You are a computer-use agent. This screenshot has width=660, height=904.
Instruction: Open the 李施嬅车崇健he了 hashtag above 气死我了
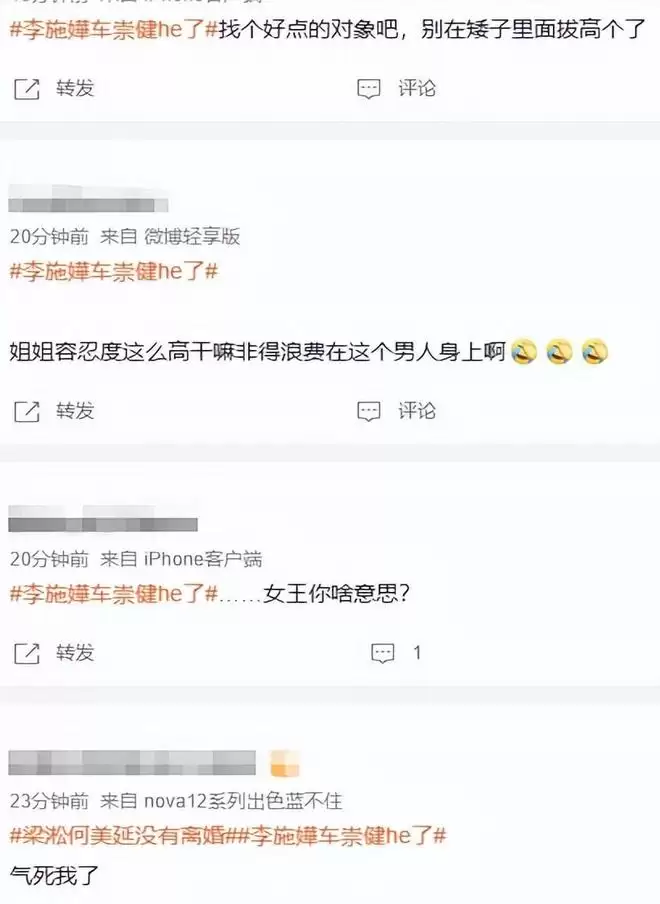tap(342, 835)
